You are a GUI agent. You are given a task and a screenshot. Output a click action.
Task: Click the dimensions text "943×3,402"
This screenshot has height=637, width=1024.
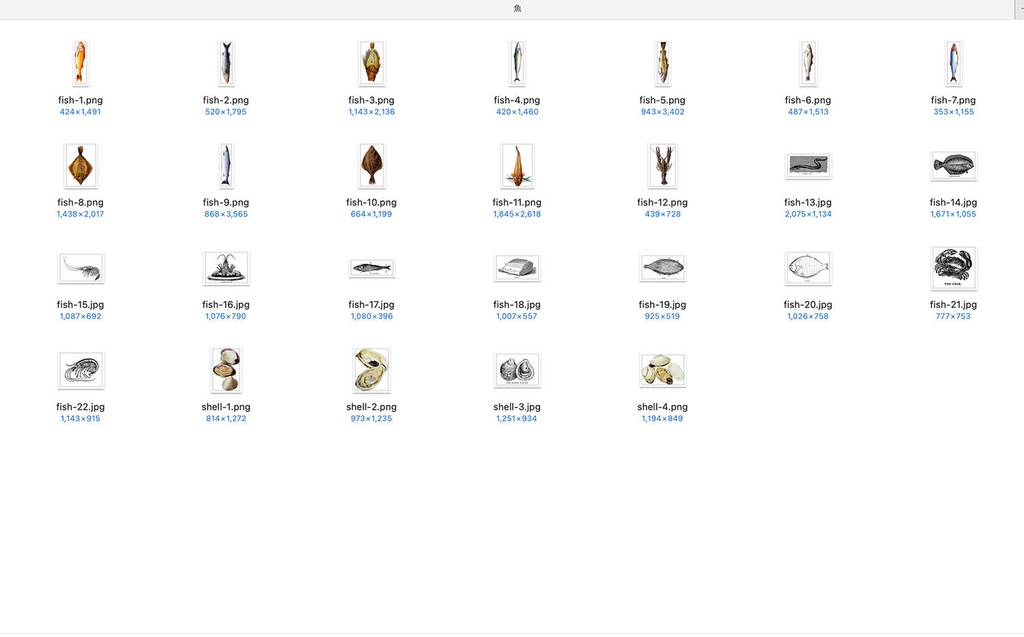[x=662, y=112]
